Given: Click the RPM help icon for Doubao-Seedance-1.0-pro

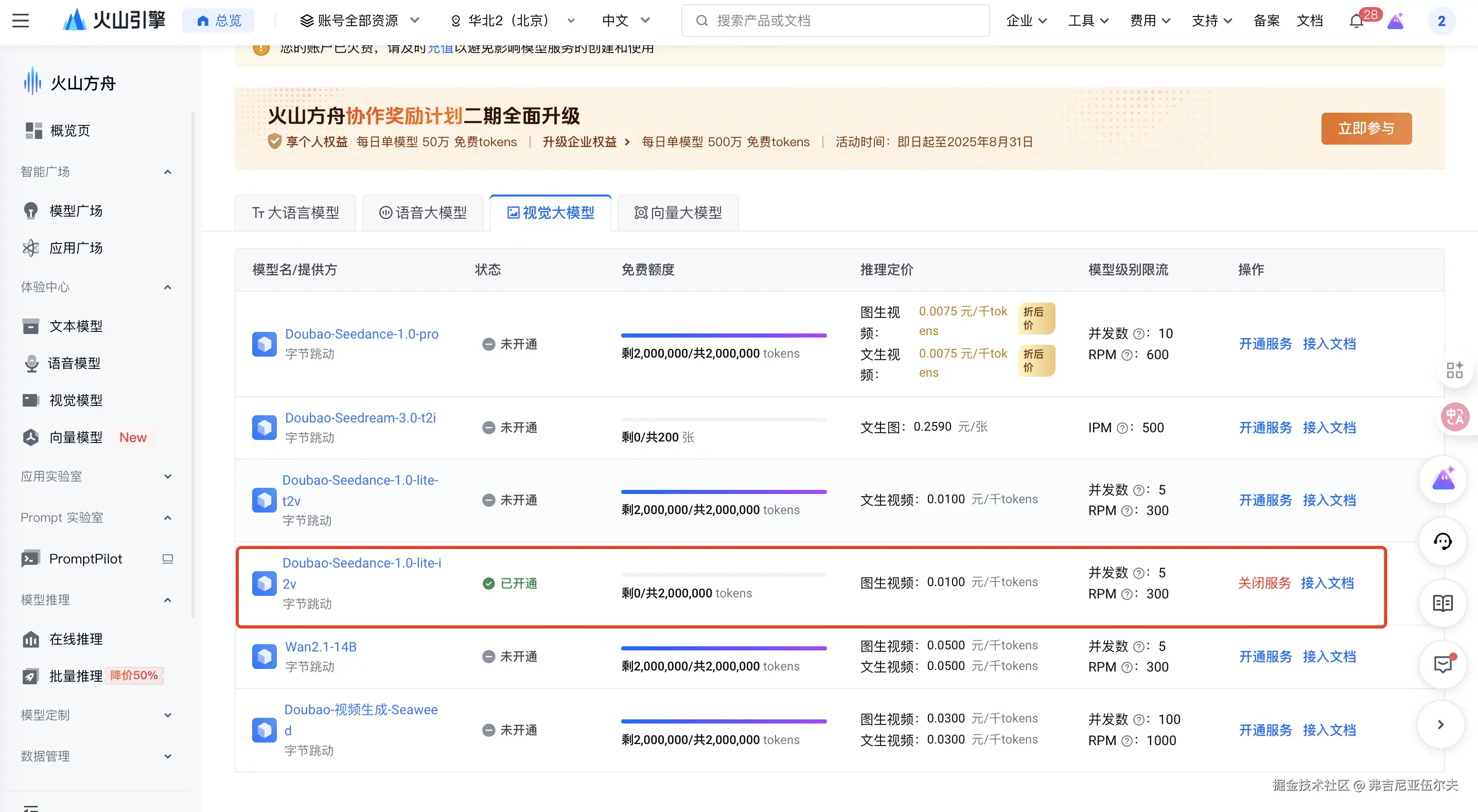Looking at the screenshot, I should pos(1127,355).
